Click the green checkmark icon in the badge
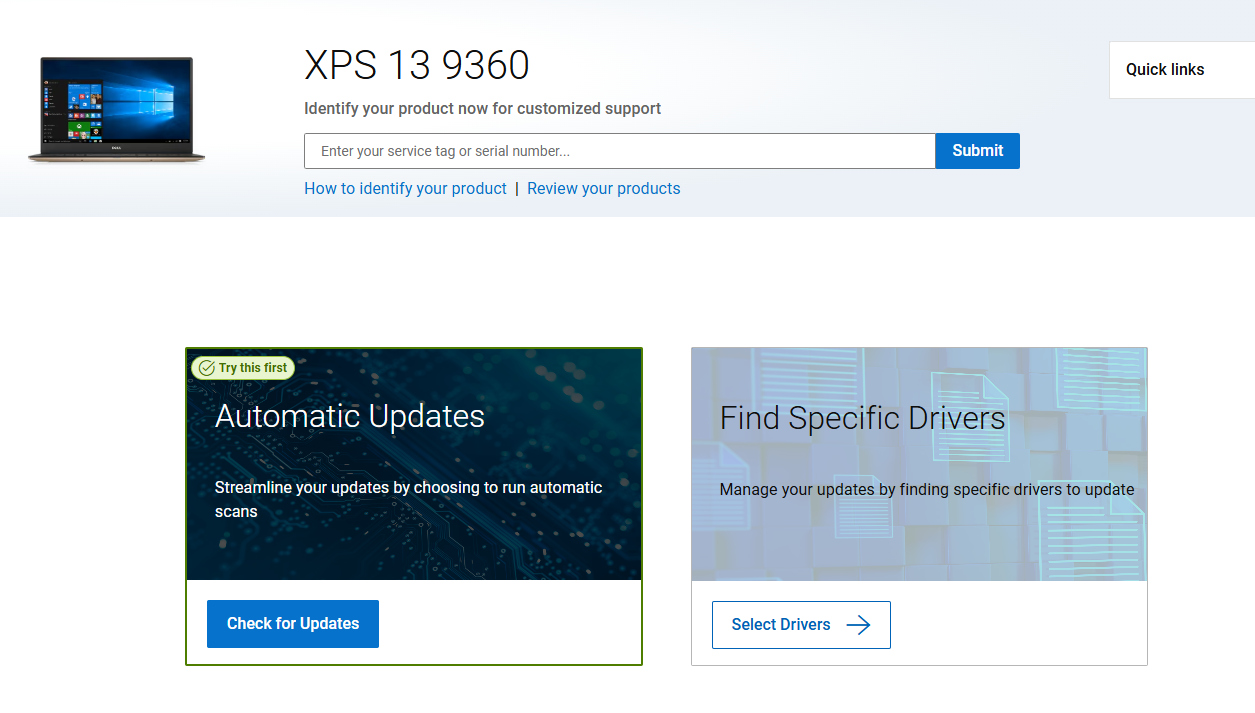The image size is (1255, 713). [206, 368]
